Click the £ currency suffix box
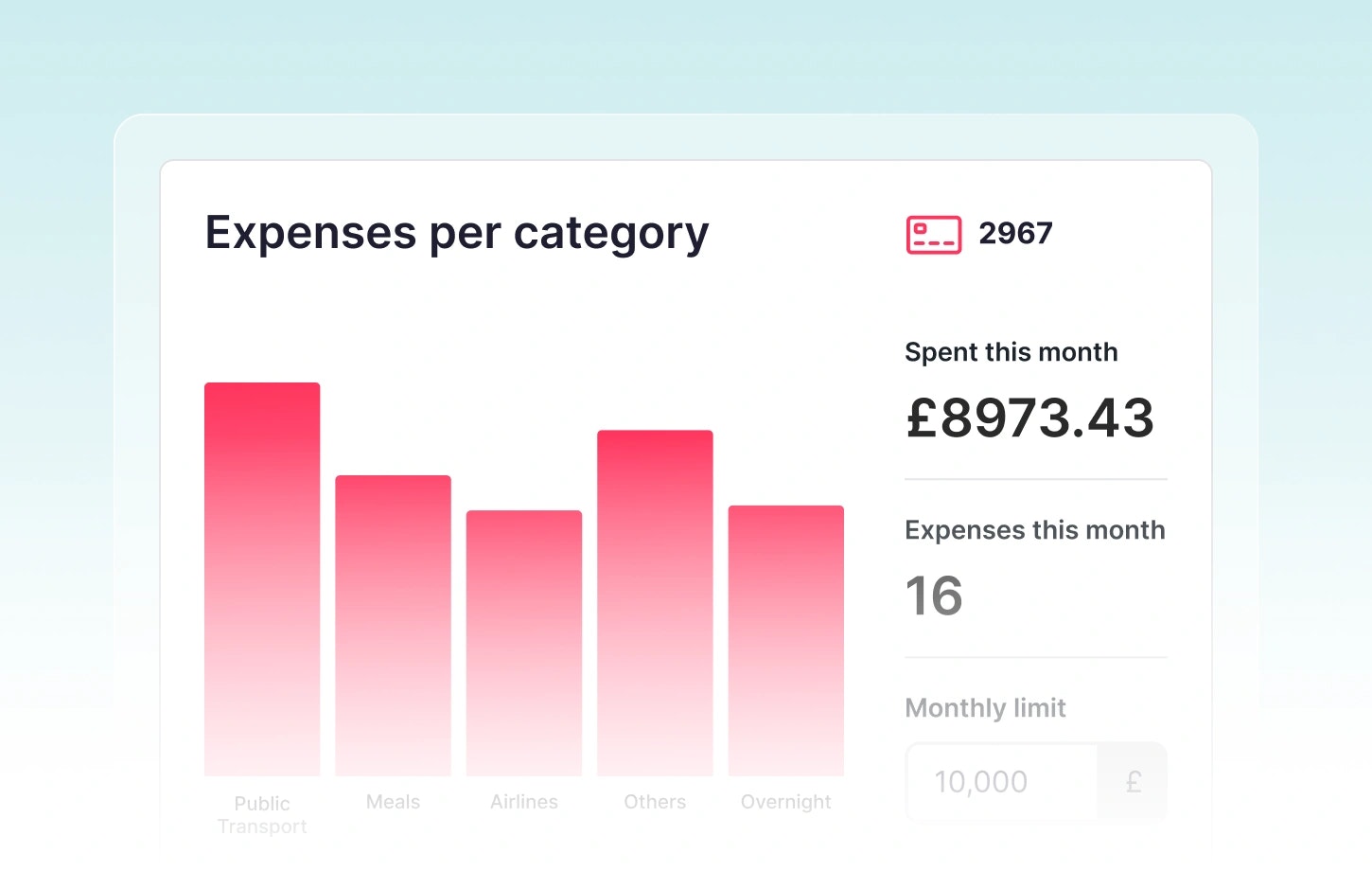 tap(1133, 782)
